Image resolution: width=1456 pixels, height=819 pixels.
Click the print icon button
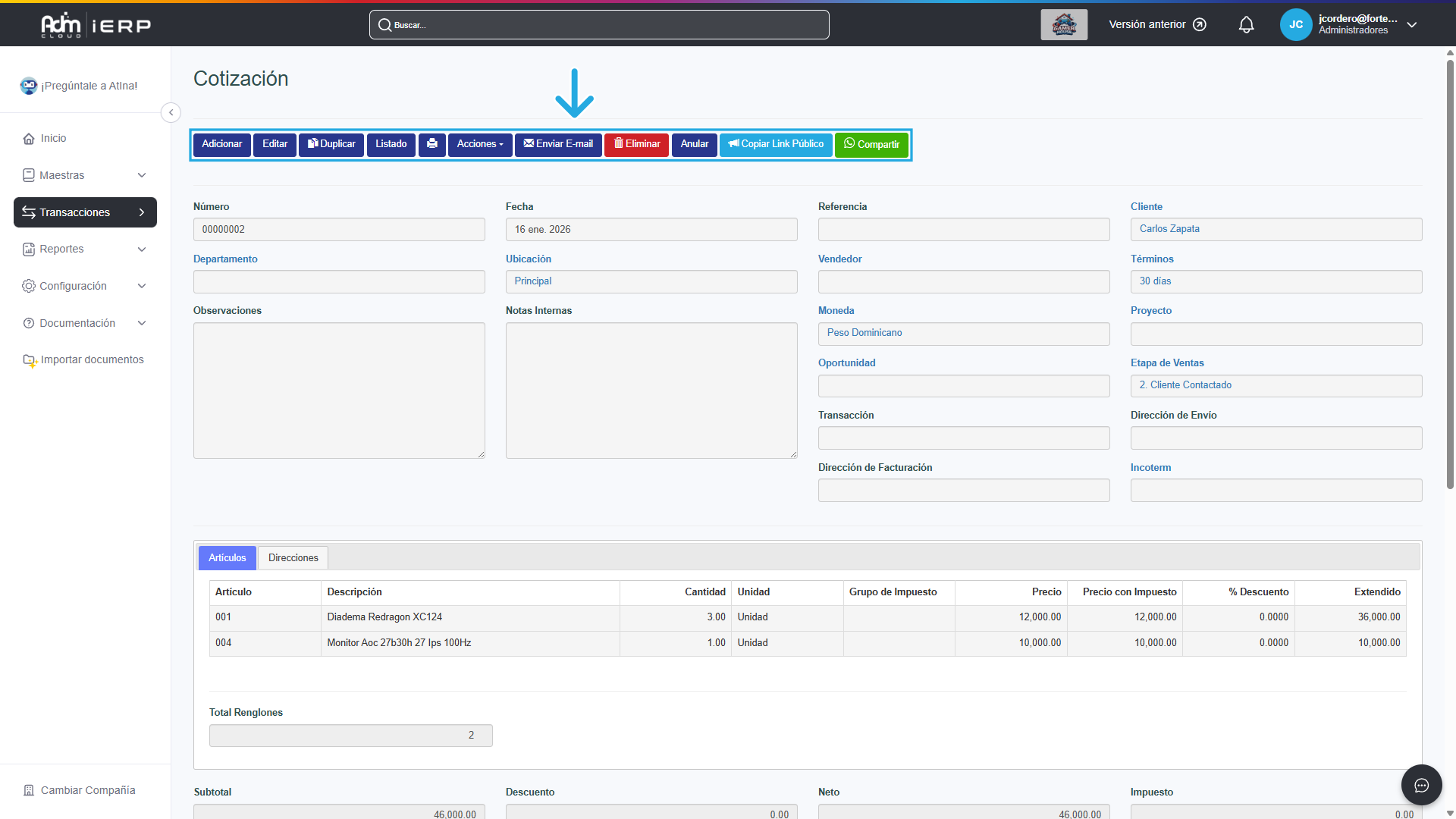tap(431, 144)
